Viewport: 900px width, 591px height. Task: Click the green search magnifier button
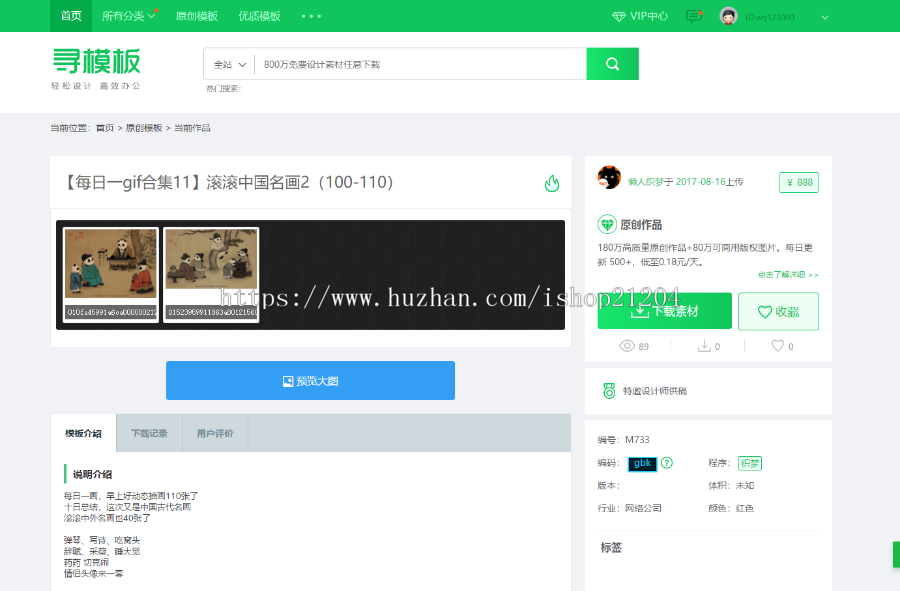[x=612, y=64]
